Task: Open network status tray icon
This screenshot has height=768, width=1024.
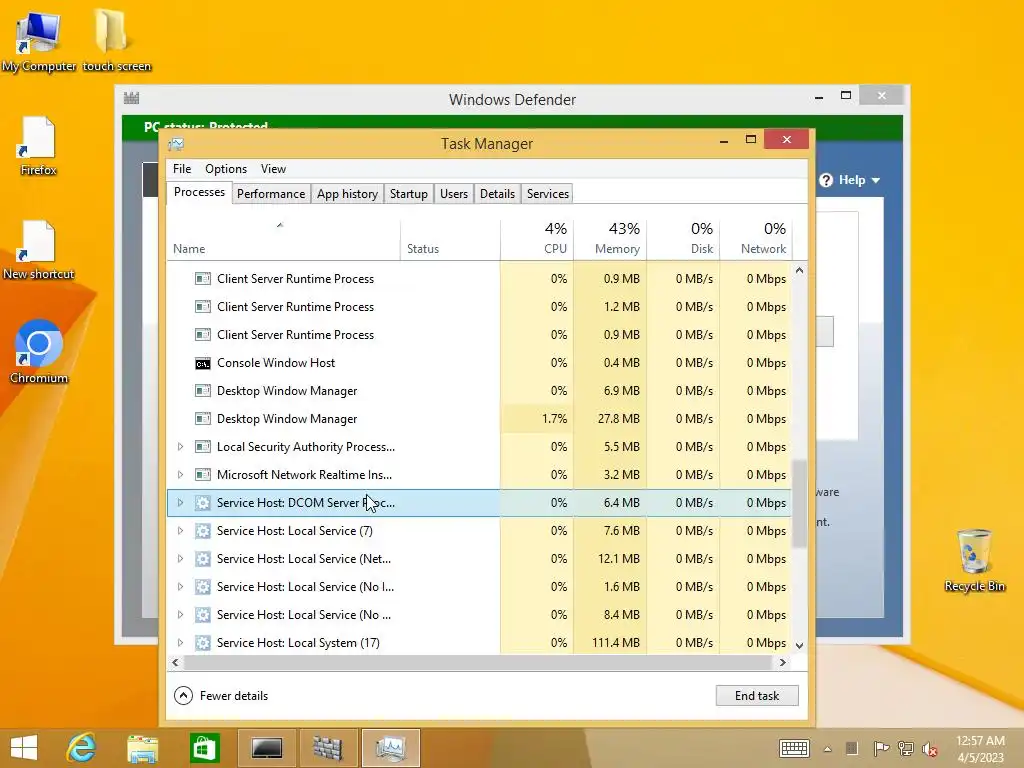Action: [906, 748]
